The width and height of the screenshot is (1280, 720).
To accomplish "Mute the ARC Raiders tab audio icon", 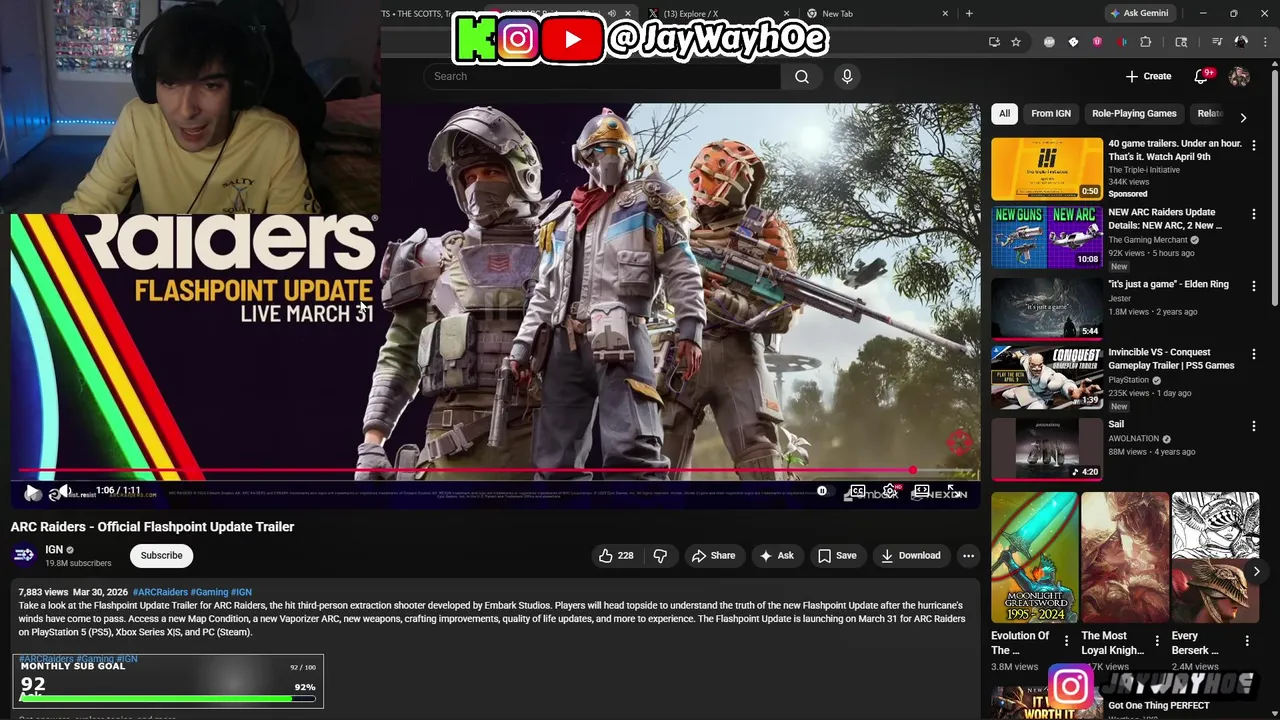I will tap(611, 14).
